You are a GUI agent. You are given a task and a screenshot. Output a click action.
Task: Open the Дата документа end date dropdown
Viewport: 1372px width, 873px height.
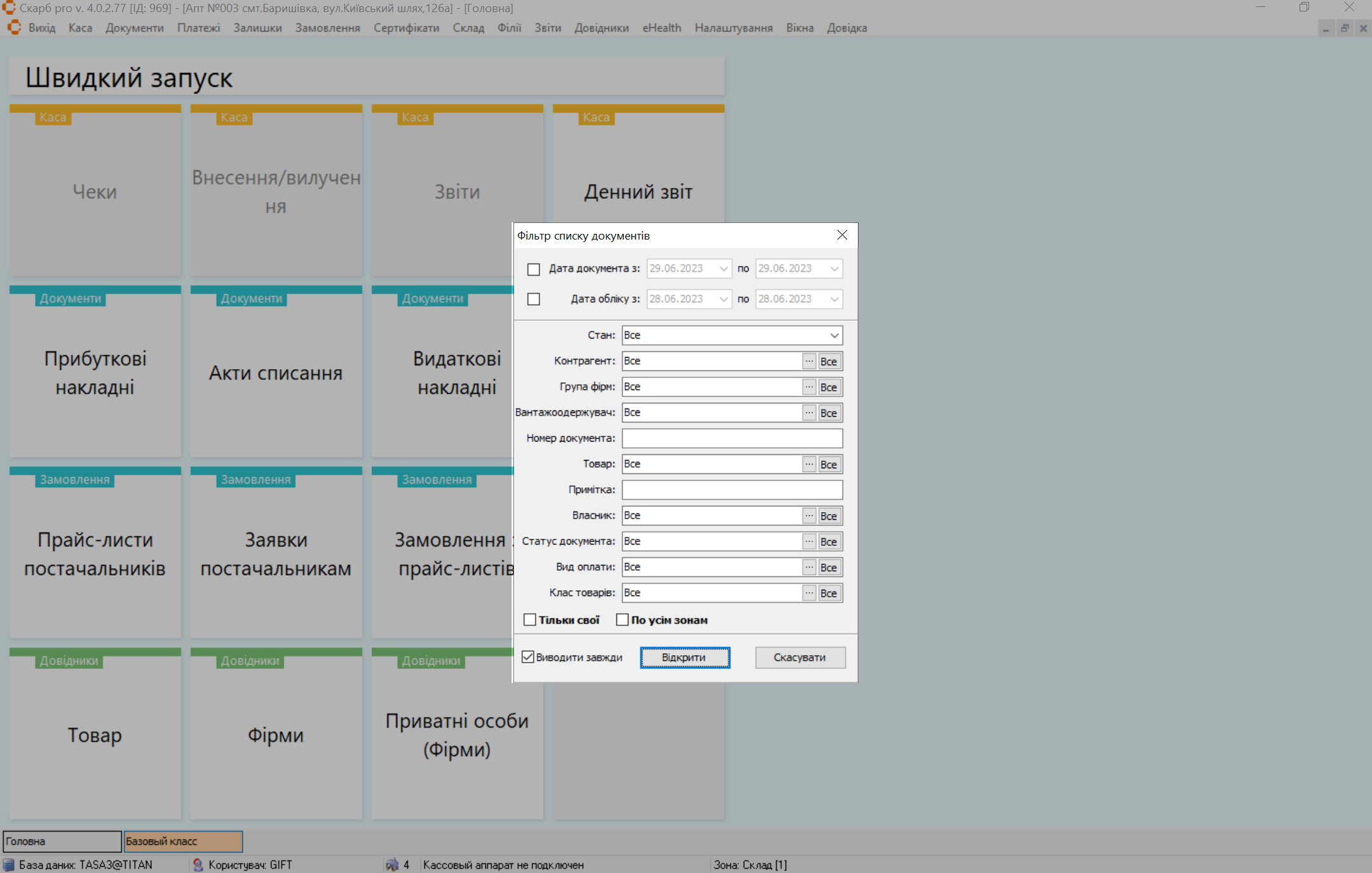(x=834, y=269)
